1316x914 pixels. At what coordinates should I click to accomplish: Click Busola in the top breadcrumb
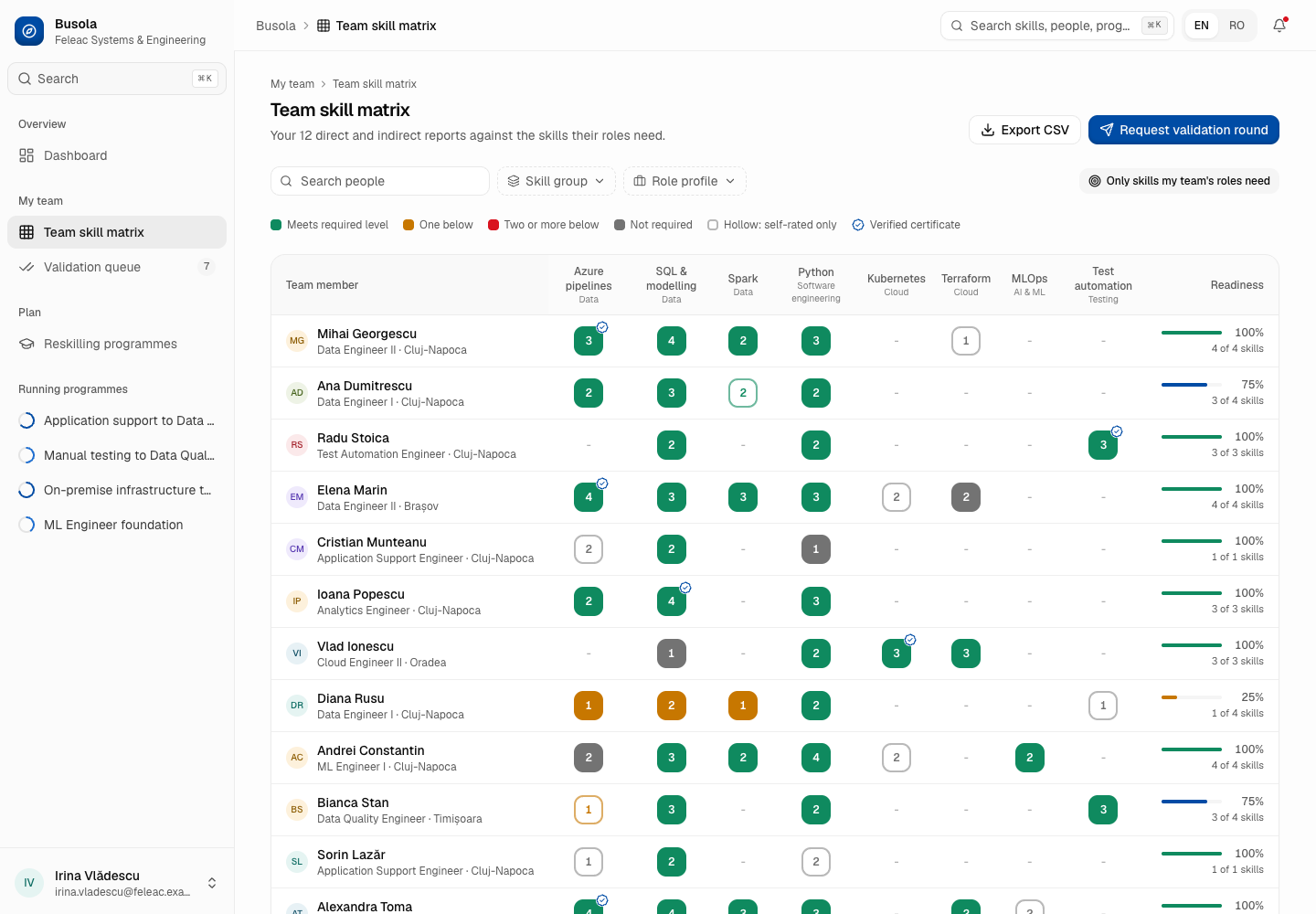[276, 26]
